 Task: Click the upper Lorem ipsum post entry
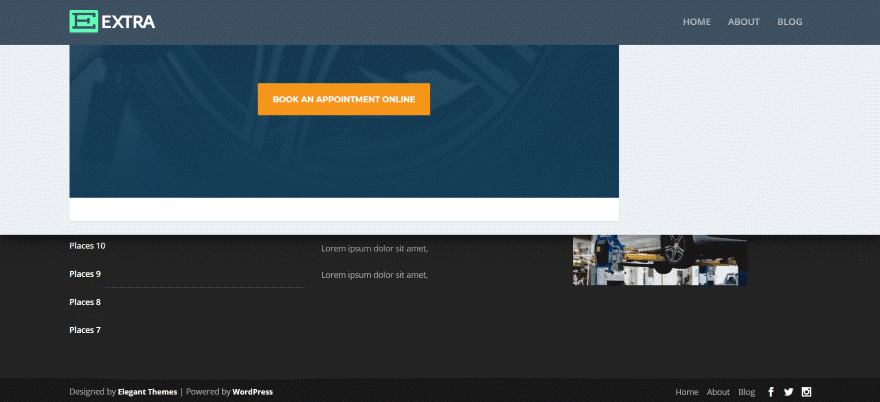374,249
